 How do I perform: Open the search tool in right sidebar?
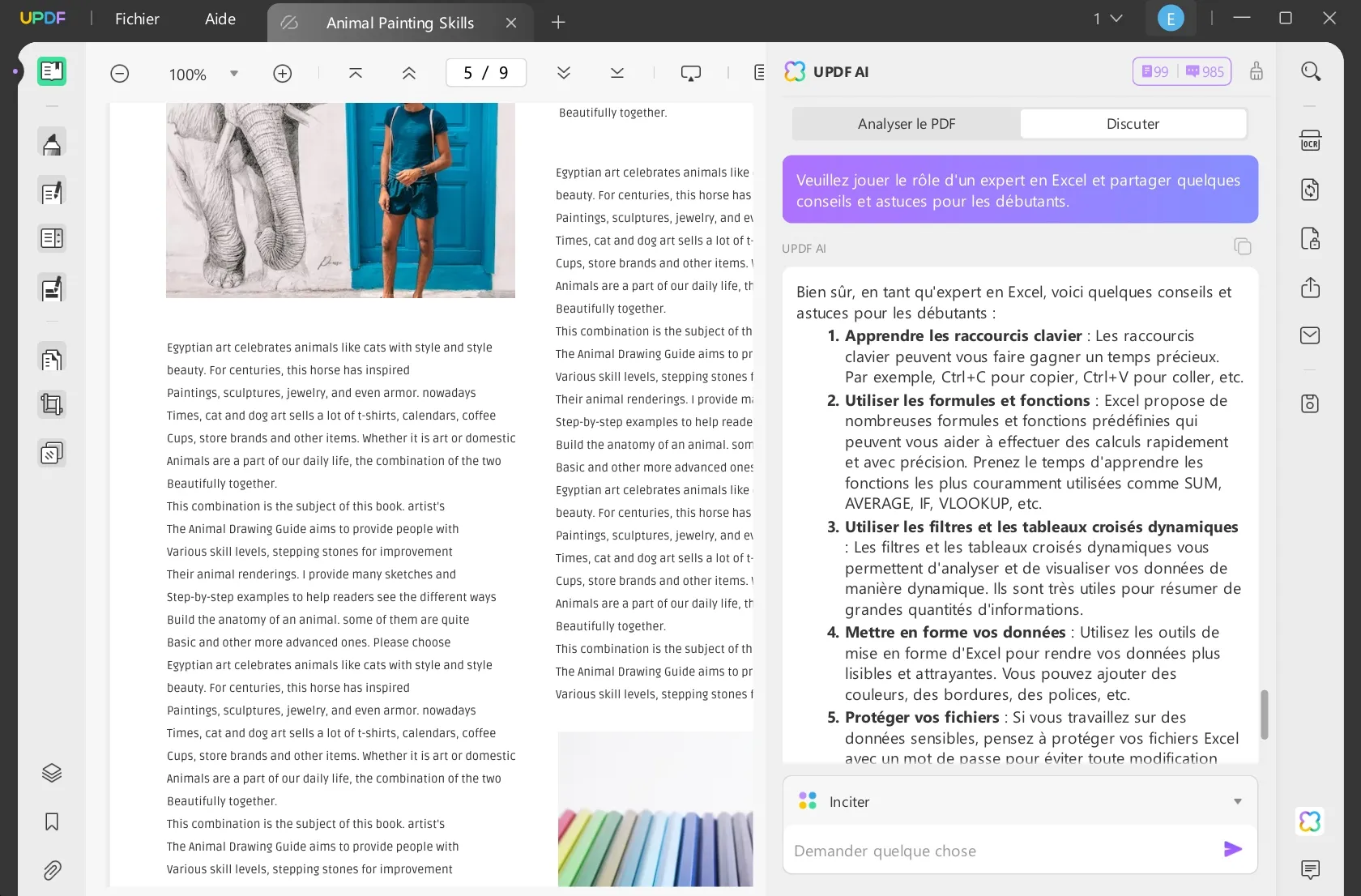1311,71
